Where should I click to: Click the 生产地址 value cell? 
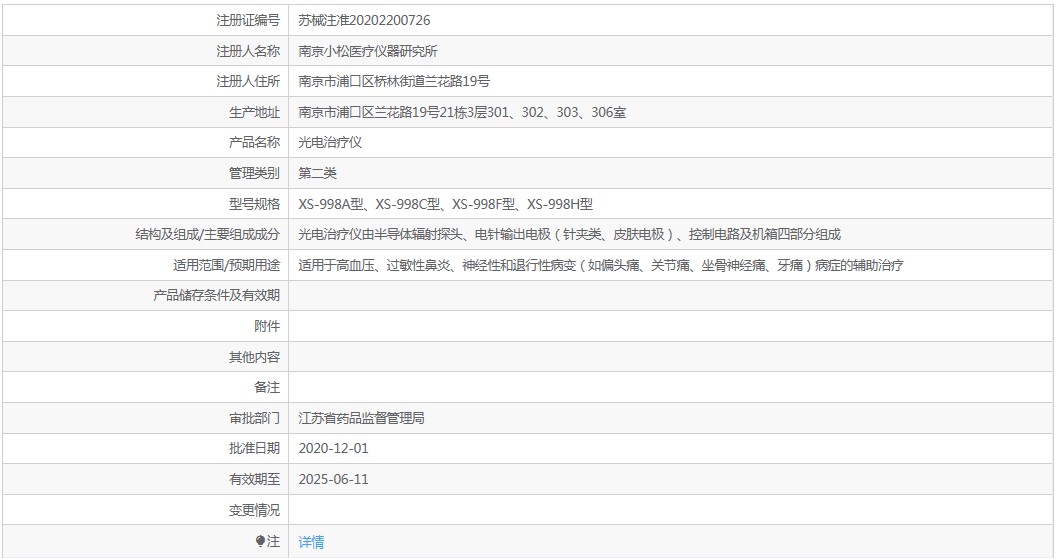pos(671,112)
